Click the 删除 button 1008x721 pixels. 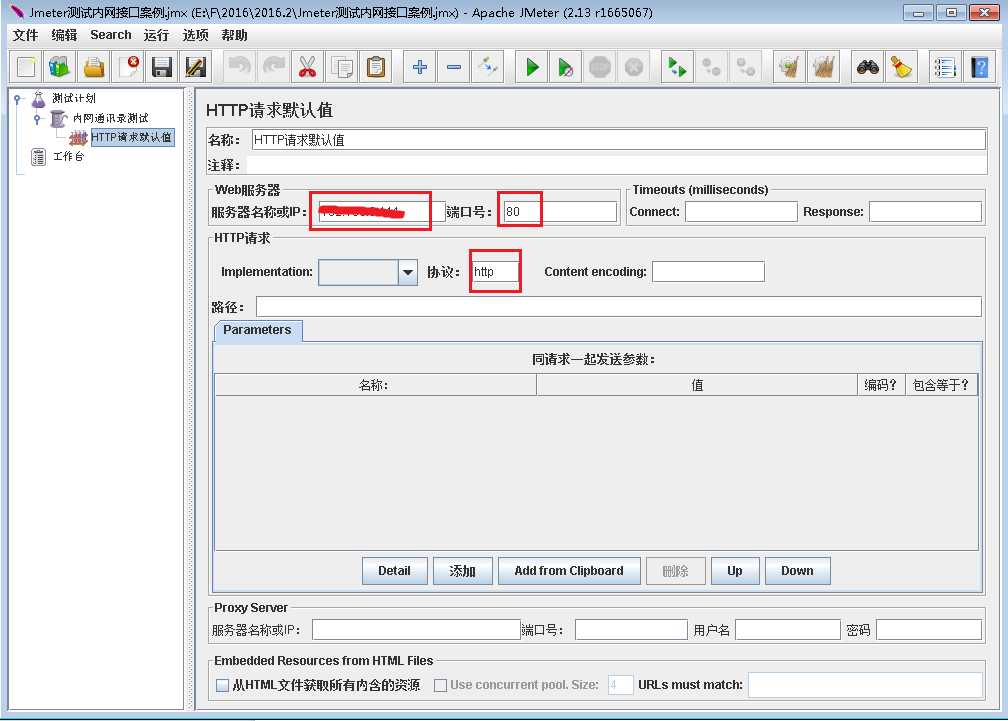click(x=676, y=571)
